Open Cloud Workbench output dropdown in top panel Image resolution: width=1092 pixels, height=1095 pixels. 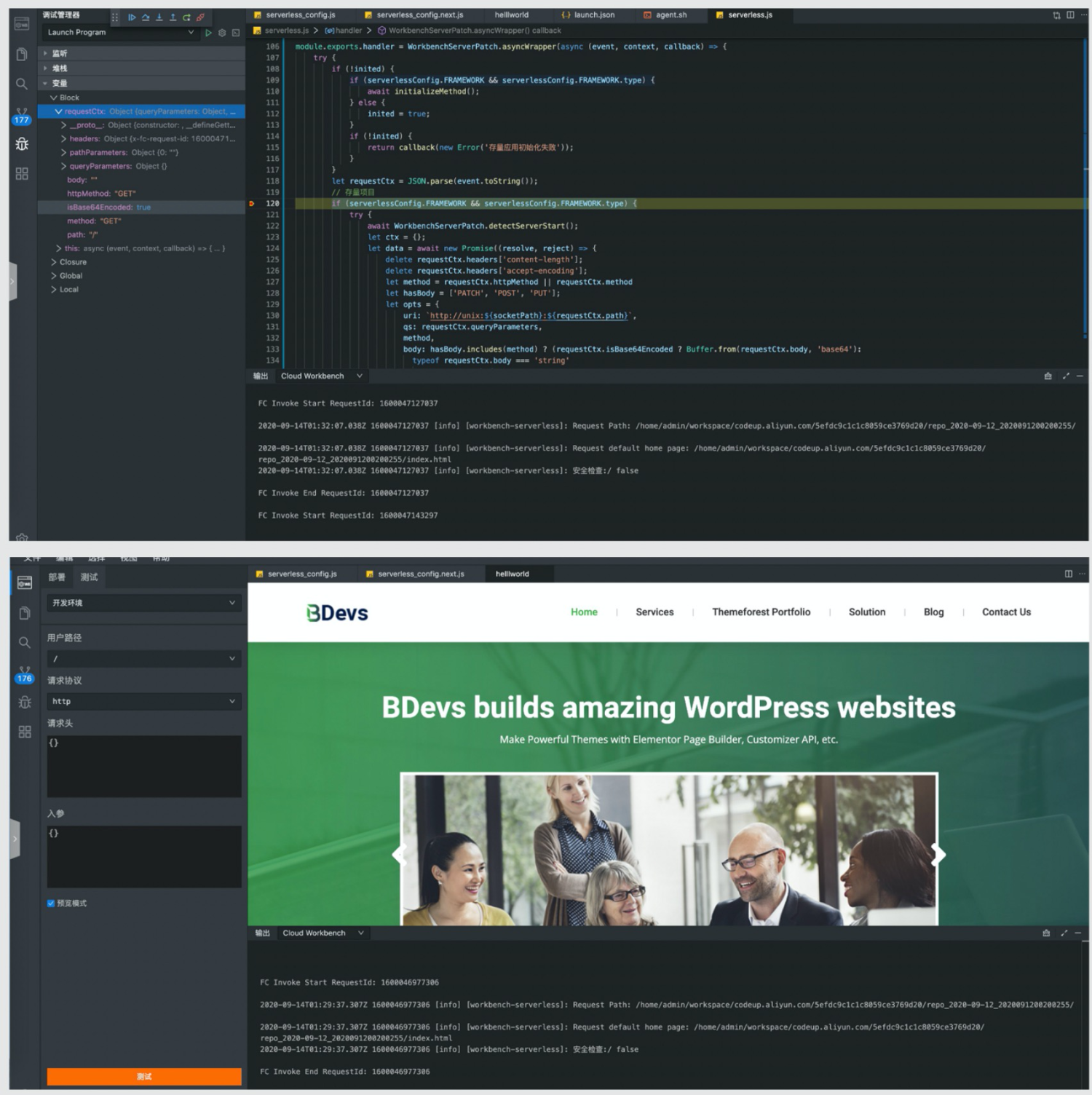coord(321,376)
